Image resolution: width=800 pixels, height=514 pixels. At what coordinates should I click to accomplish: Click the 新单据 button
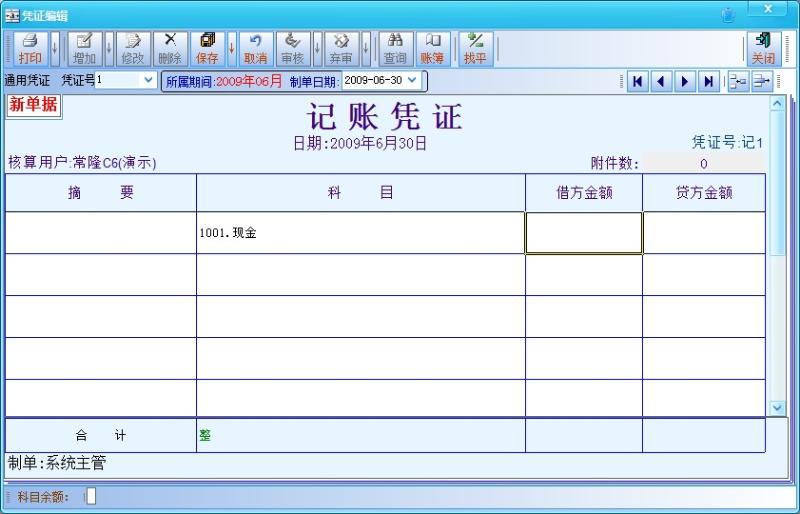33,104
